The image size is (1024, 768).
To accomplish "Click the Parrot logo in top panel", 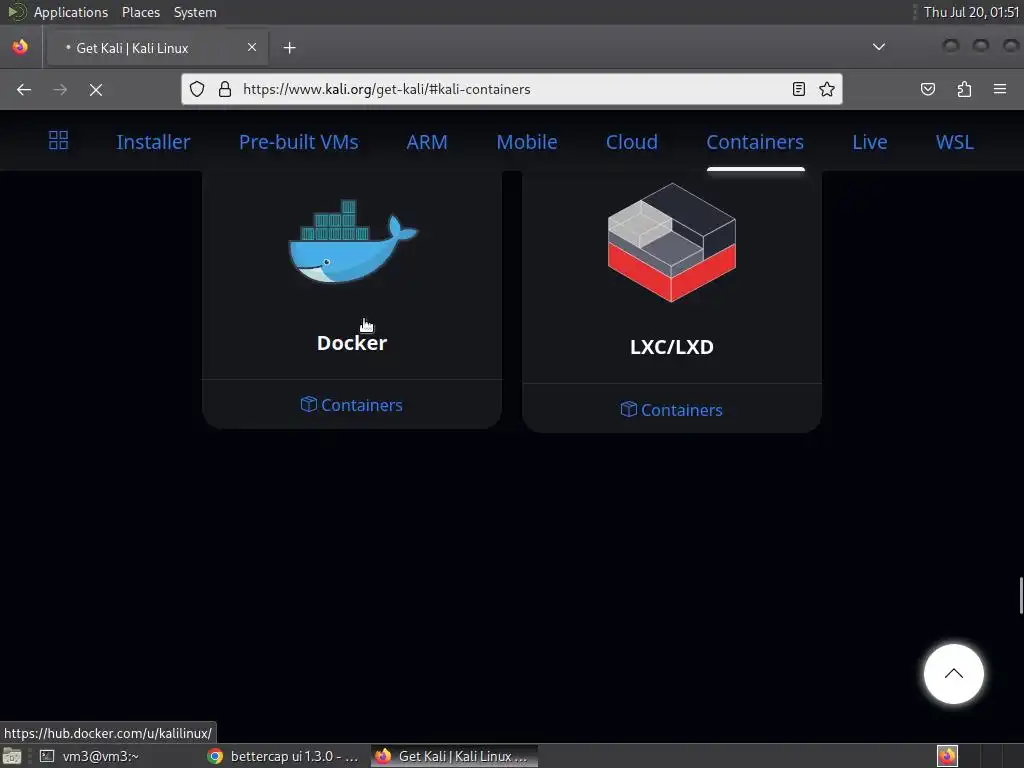I will tap(16, 12).
